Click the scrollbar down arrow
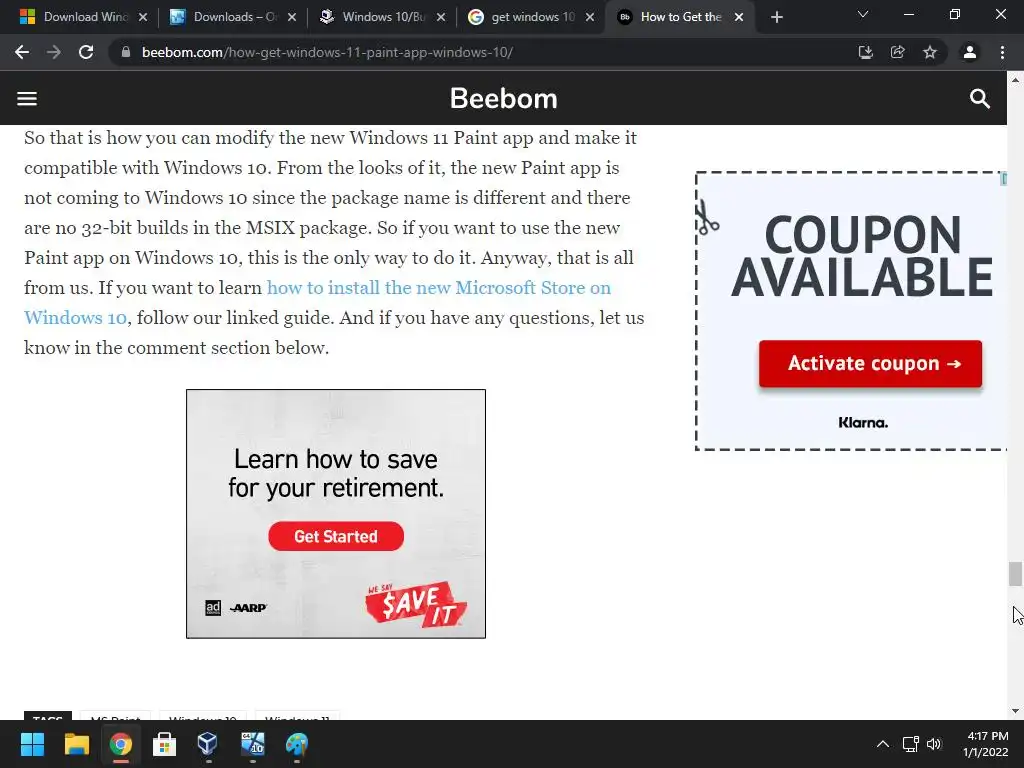The height and width of the screenshot is (768, 1024). tap(1015, 711)
